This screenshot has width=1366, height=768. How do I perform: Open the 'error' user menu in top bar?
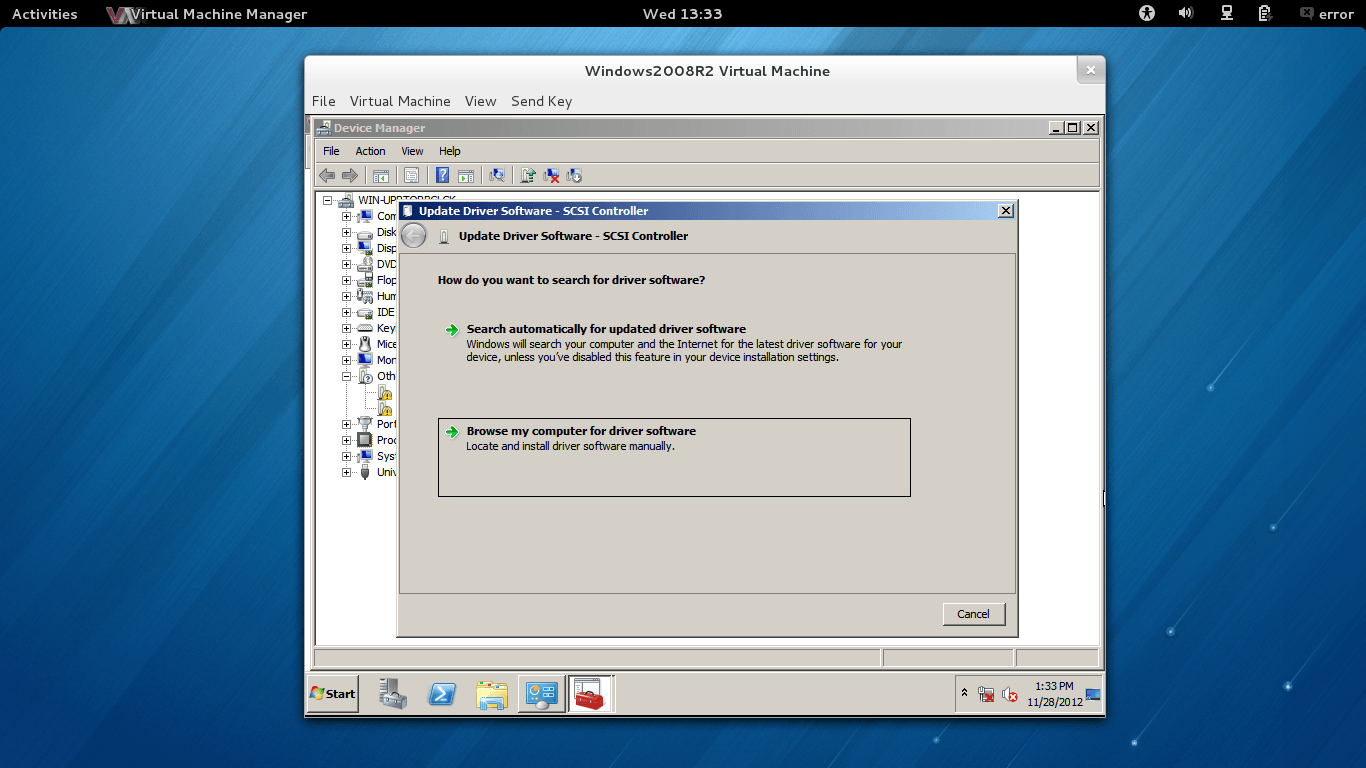tap(1326, 14)
